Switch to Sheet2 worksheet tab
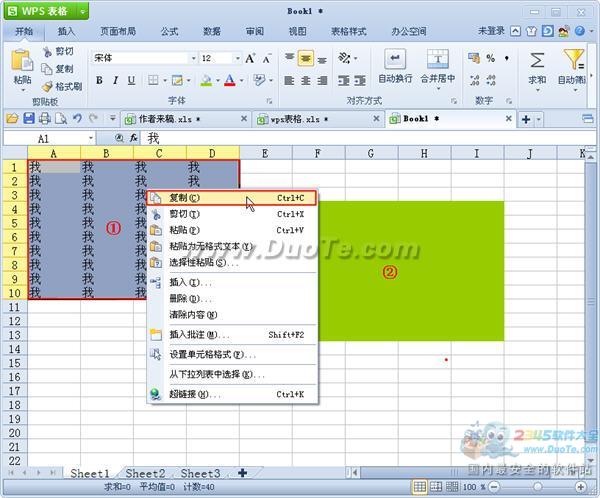Image resolution: width=600 pixels, height=498 pixels. 145,474
